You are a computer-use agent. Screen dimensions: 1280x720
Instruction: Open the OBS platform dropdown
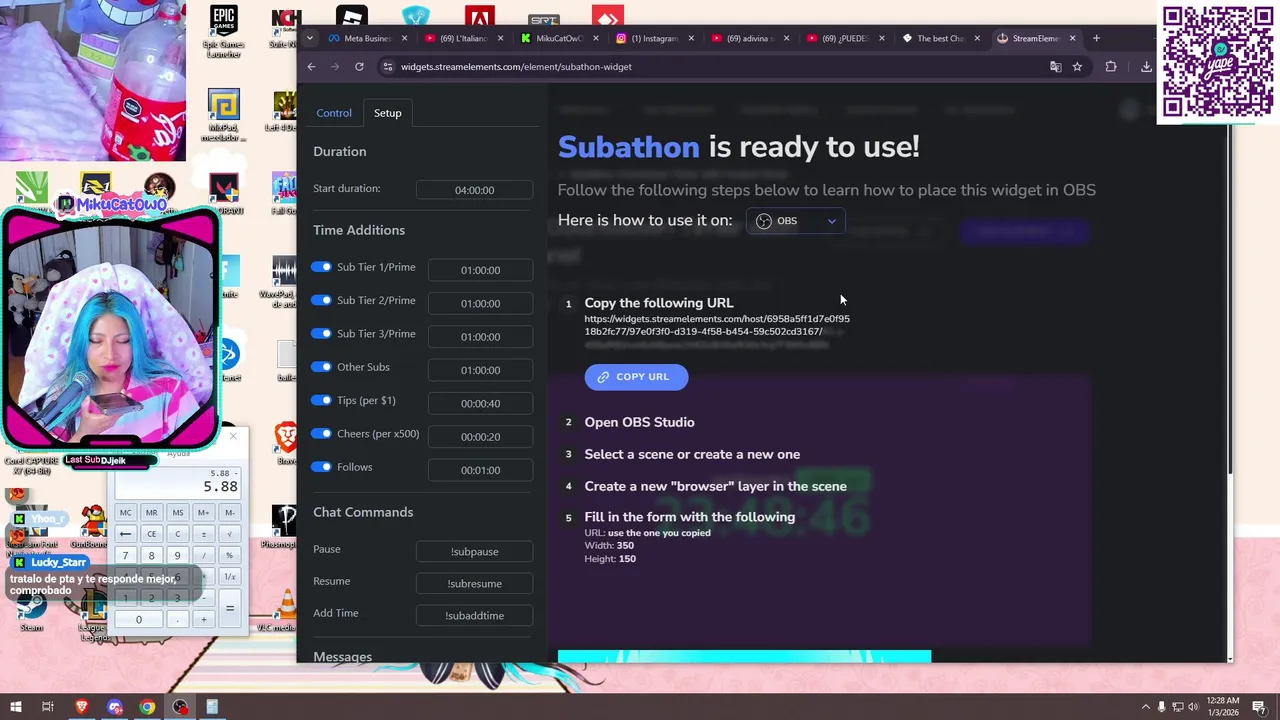point(796,221)
